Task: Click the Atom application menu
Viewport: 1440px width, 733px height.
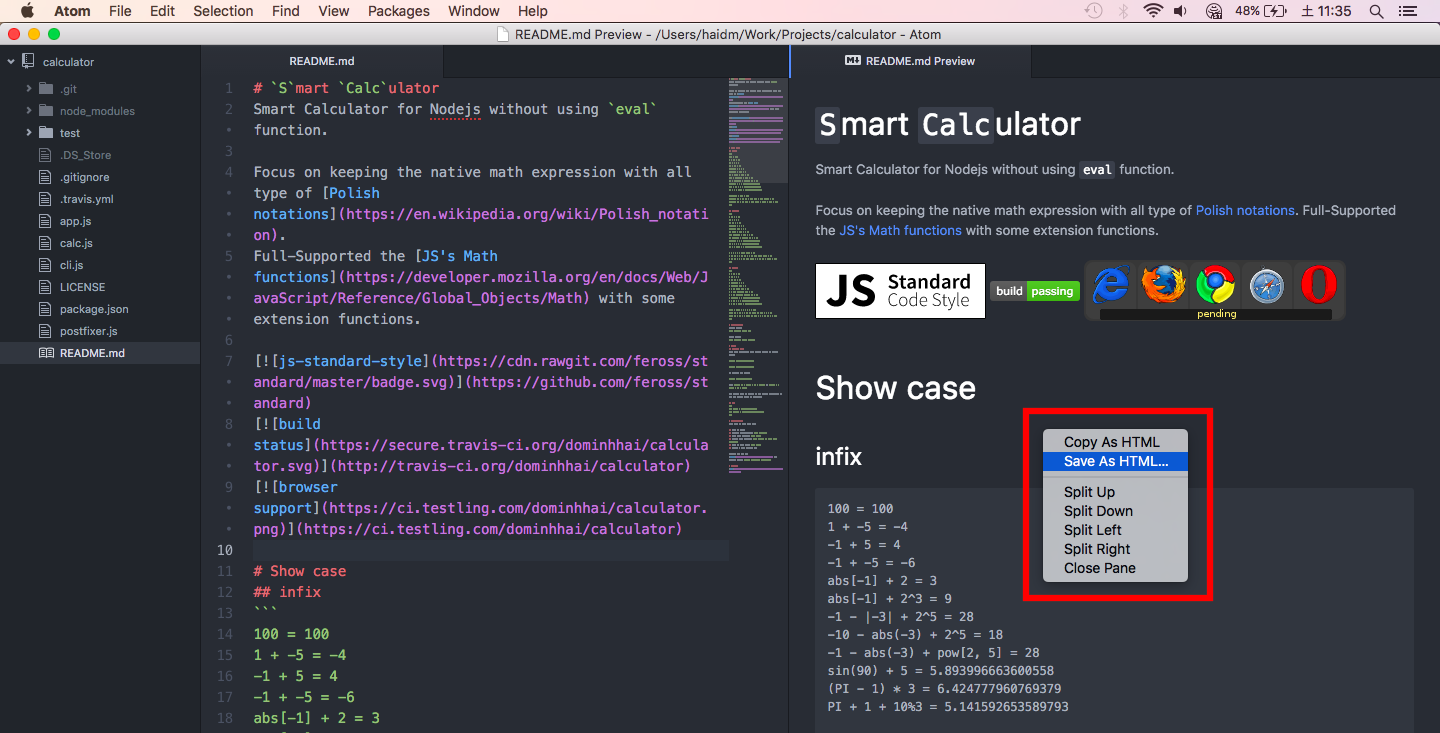Action: pyautogui.click(x=72, y=11)
